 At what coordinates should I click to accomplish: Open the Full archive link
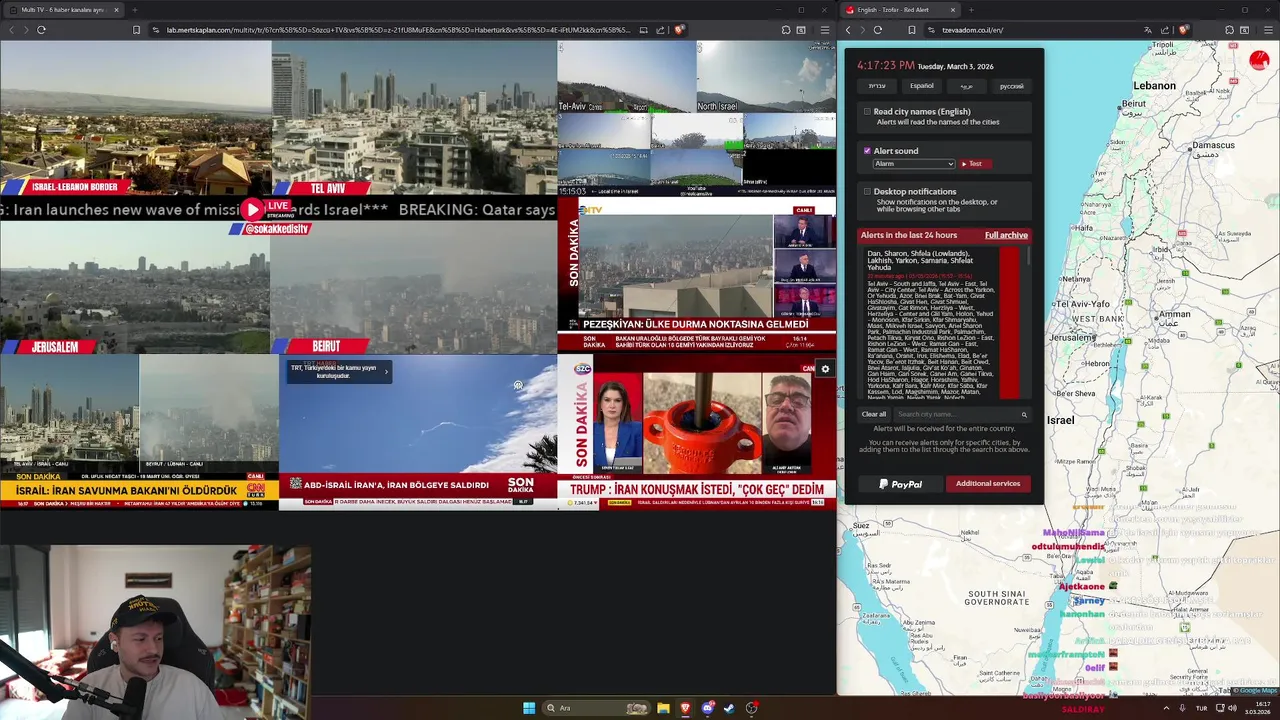click(x=1006, y=235)
